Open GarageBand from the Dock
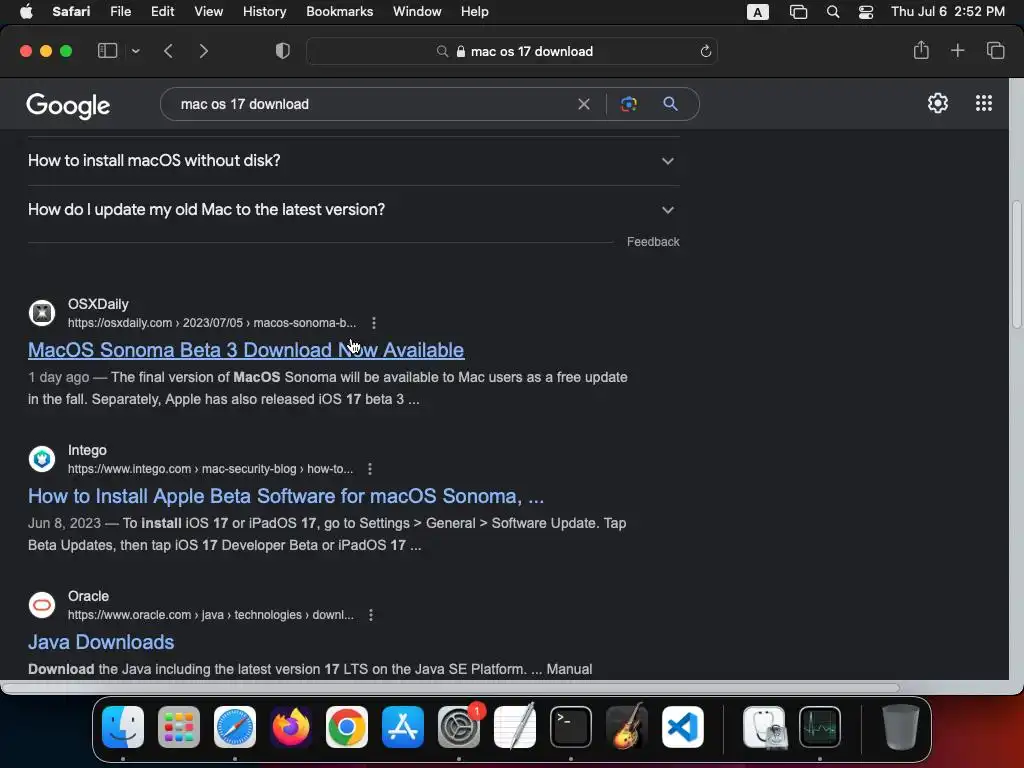 click(x=627, y=727)
